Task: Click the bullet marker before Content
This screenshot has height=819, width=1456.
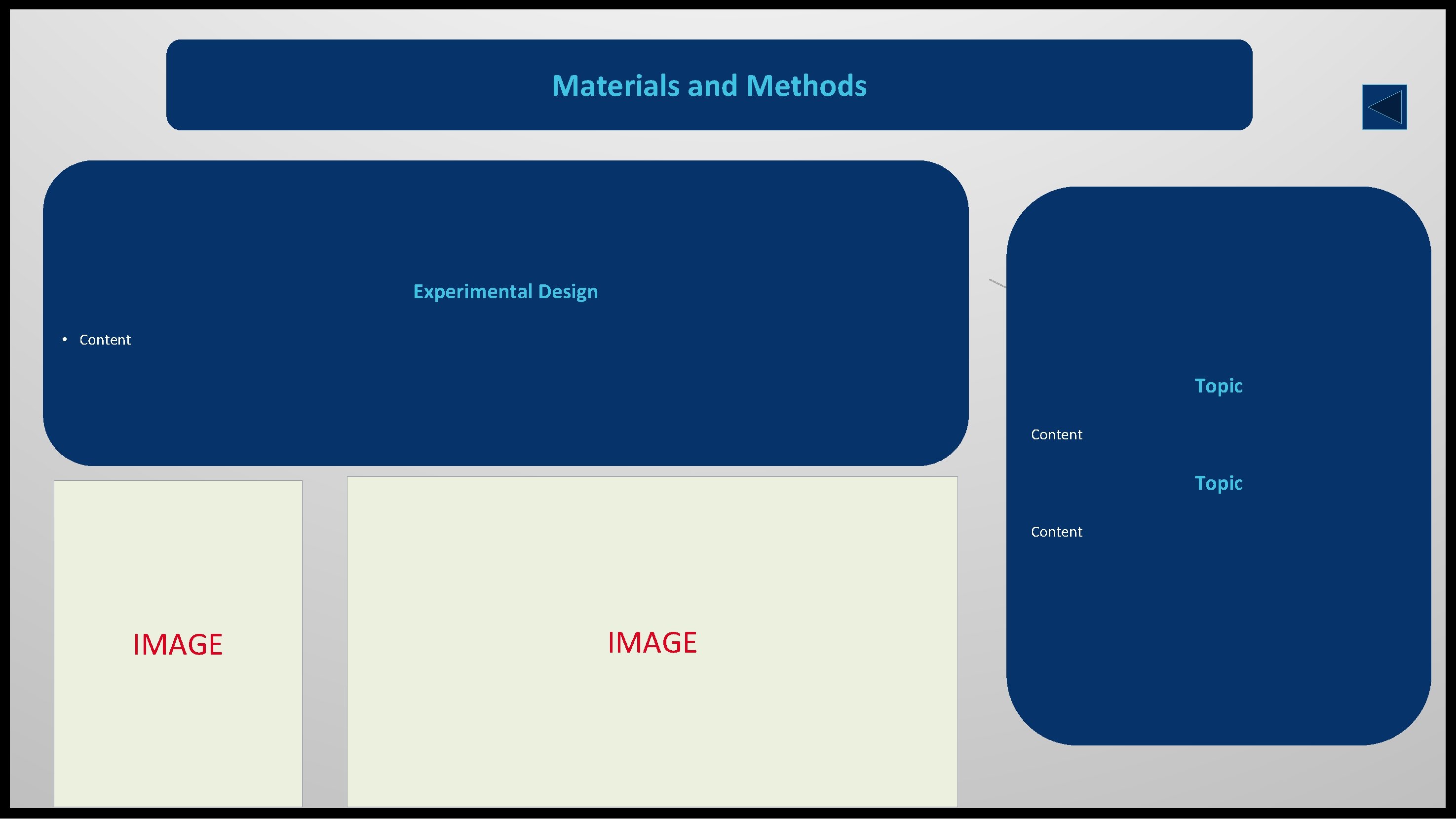Action: pos(65,339)
